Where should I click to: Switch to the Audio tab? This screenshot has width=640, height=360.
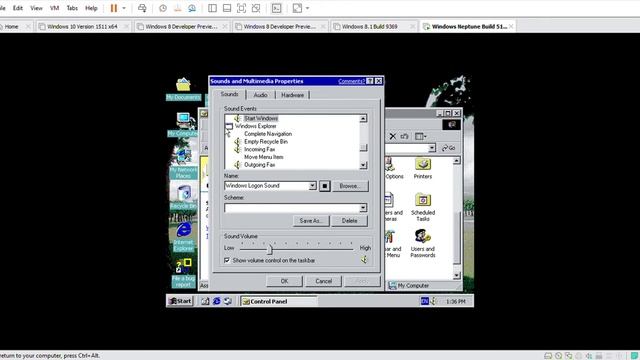pyautogui.click(x=260, y=95)
